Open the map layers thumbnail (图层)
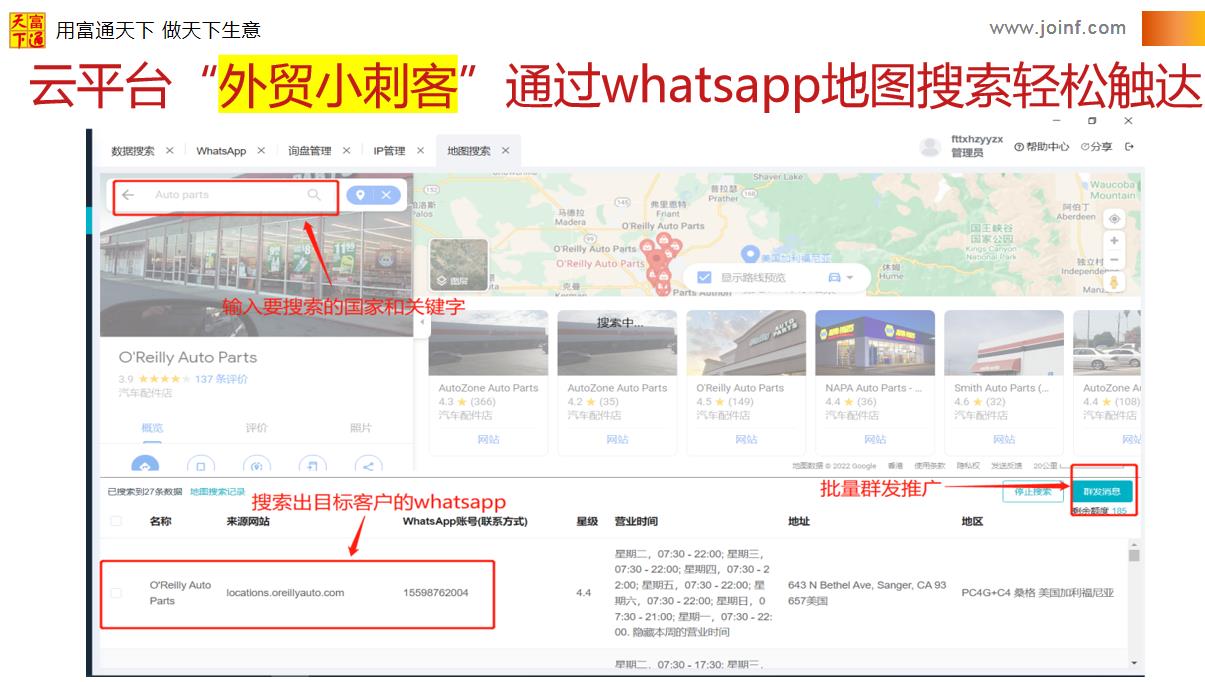The image size is (1205, 682). [459, 265]
